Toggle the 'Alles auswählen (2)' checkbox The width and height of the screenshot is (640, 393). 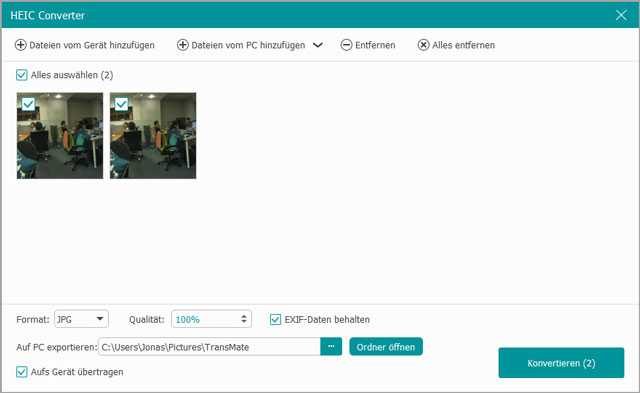[22, 75]
